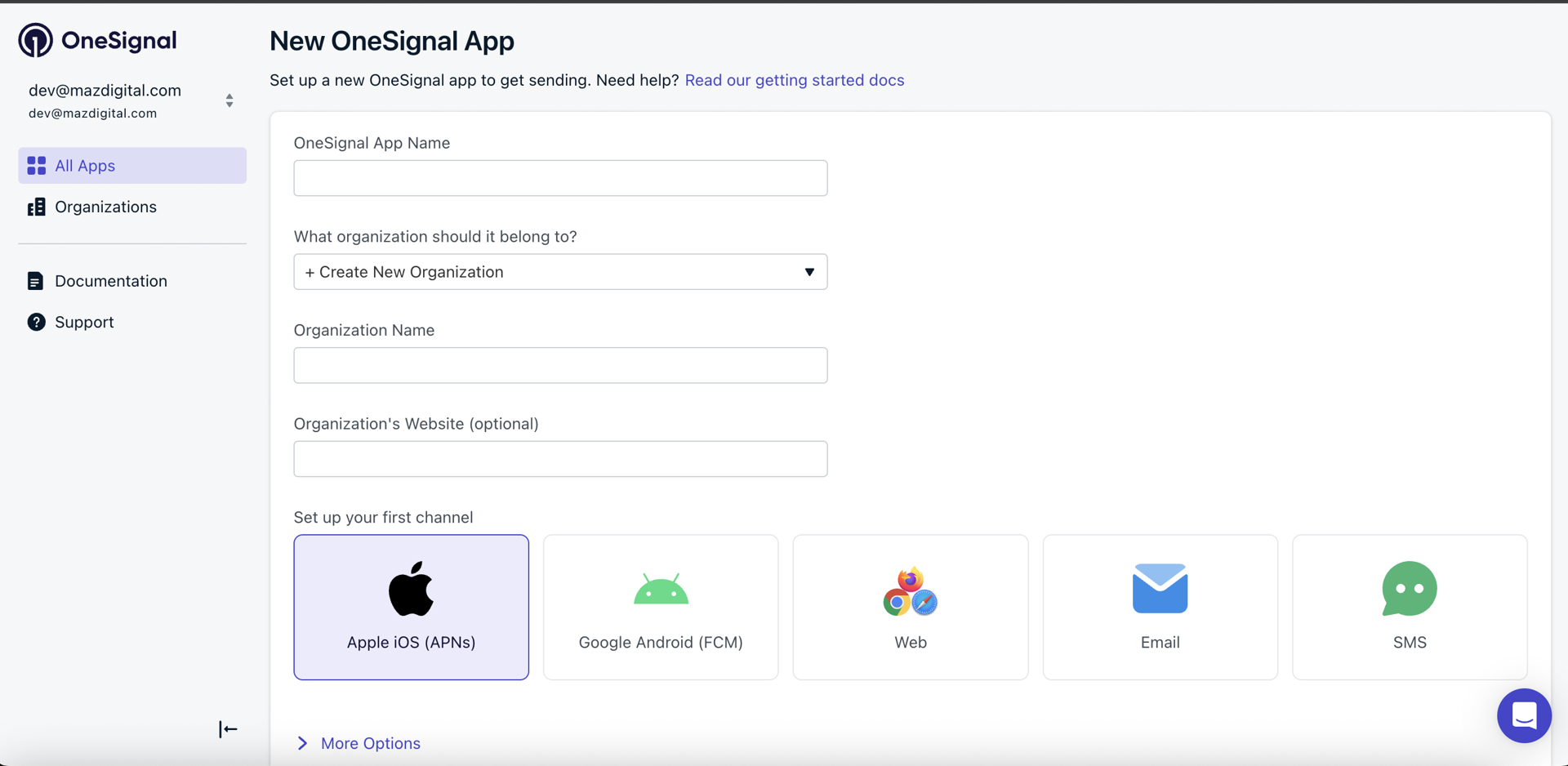Navigate to Organizations
Viewport: 1568px width, 766px height.
[x=106, y=207]
